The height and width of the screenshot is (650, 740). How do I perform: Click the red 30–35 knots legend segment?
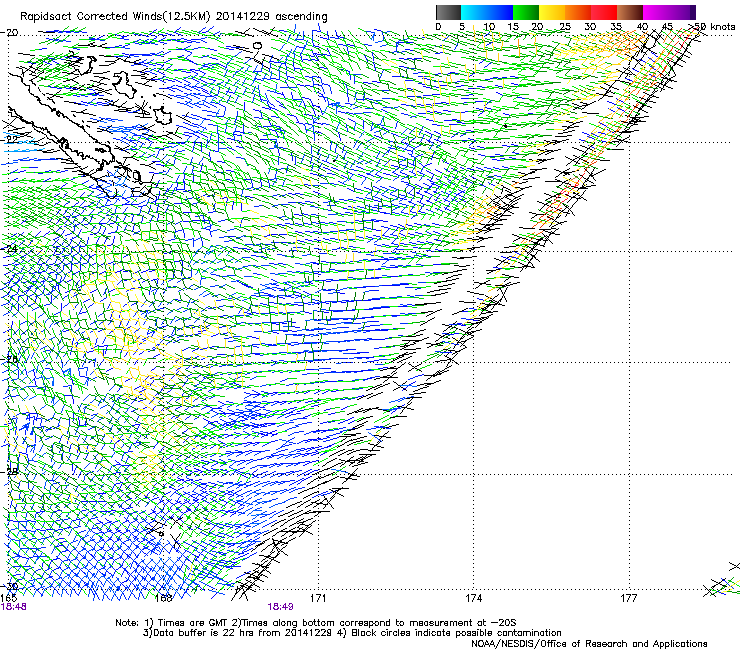604,12
